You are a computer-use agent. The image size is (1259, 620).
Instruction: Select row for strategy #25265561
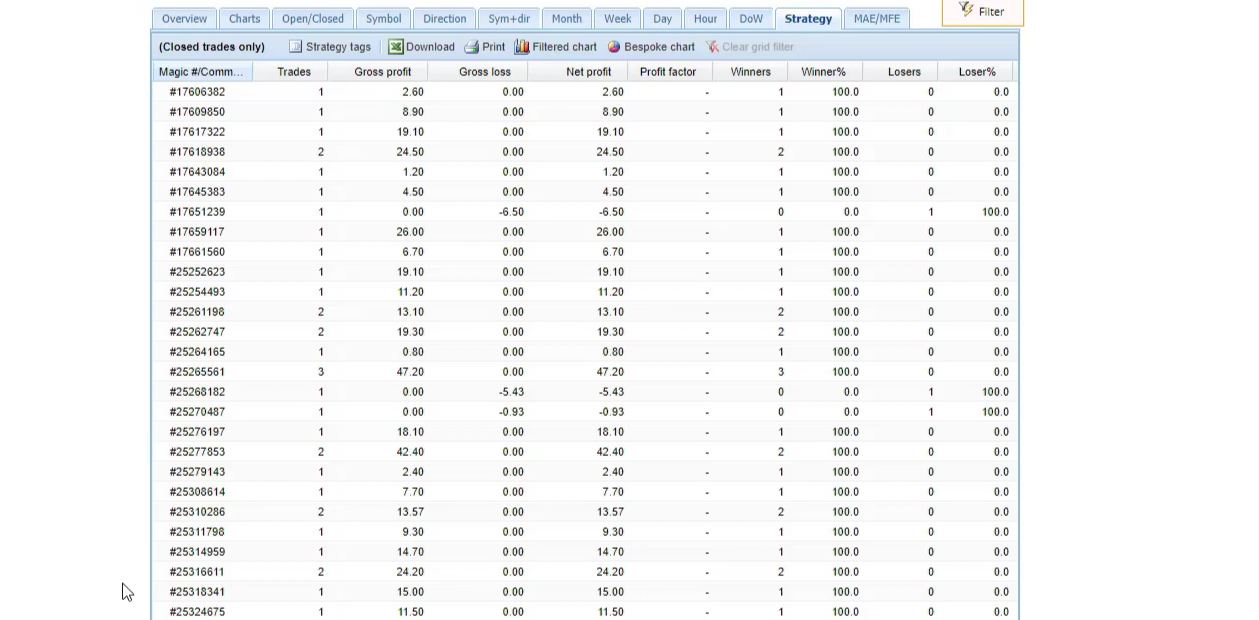197,372
